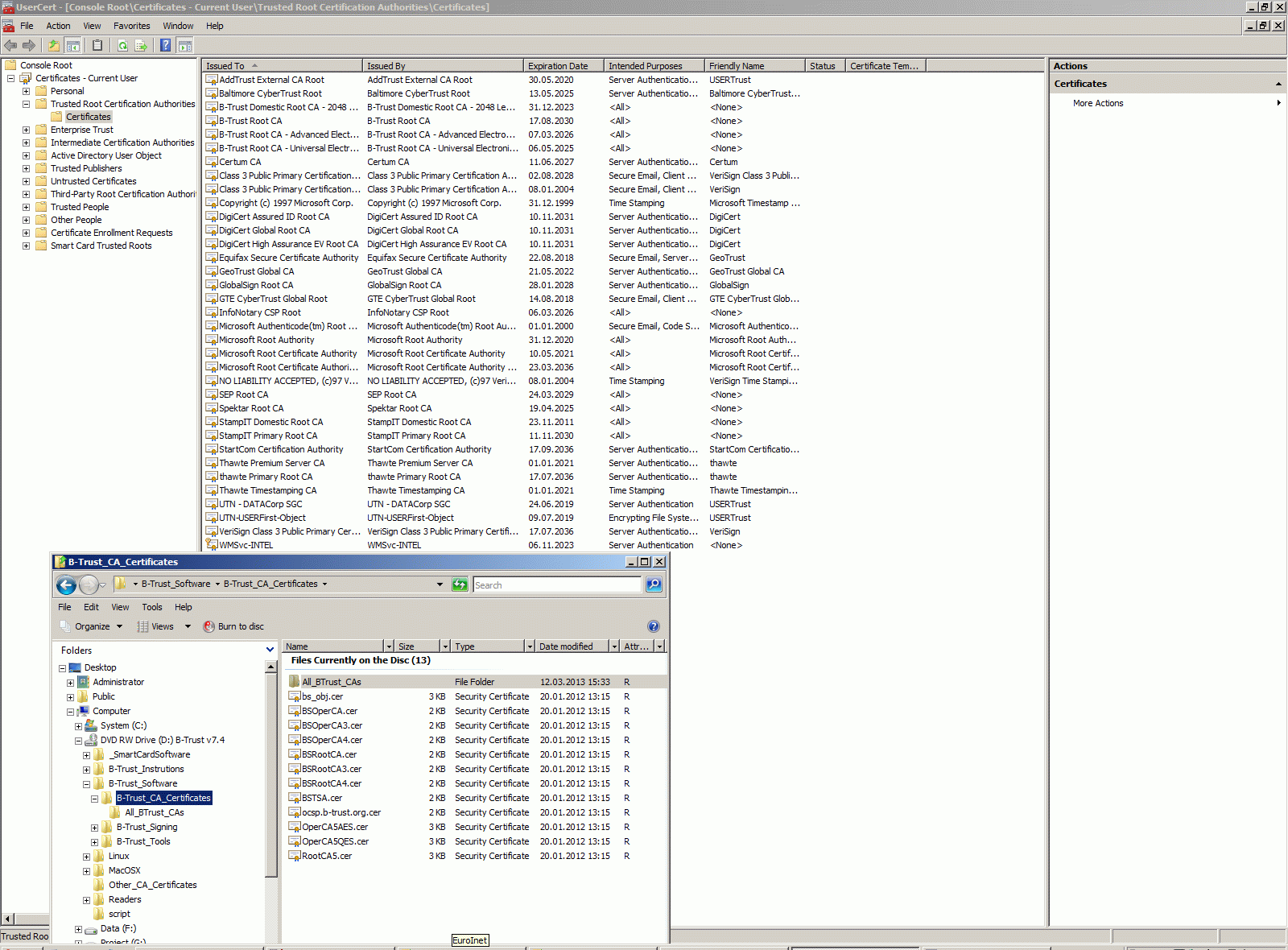Click the Export List toolbar icon

[x=141, y=46]
